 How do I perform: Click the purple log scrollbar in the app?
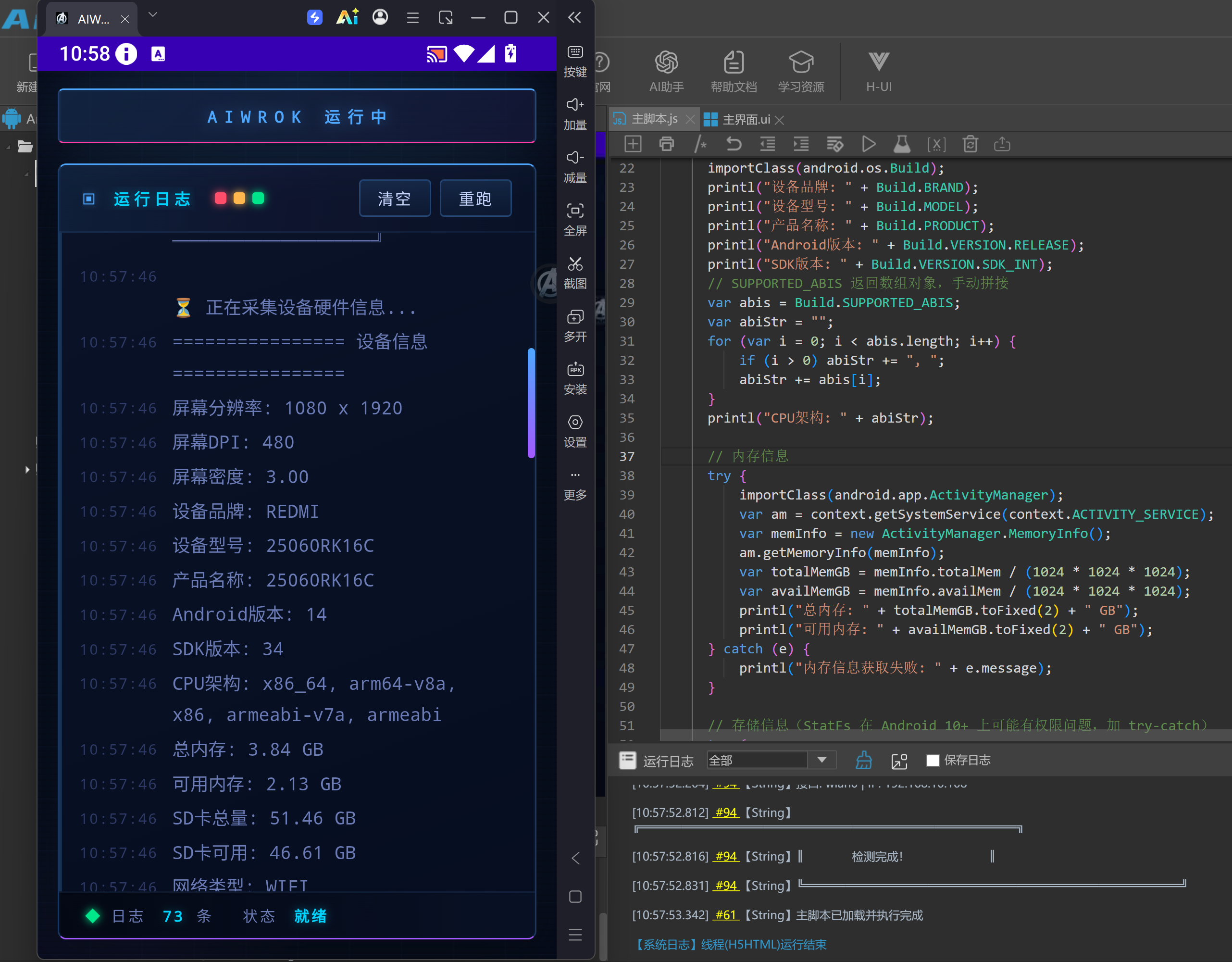click(531, 403)
